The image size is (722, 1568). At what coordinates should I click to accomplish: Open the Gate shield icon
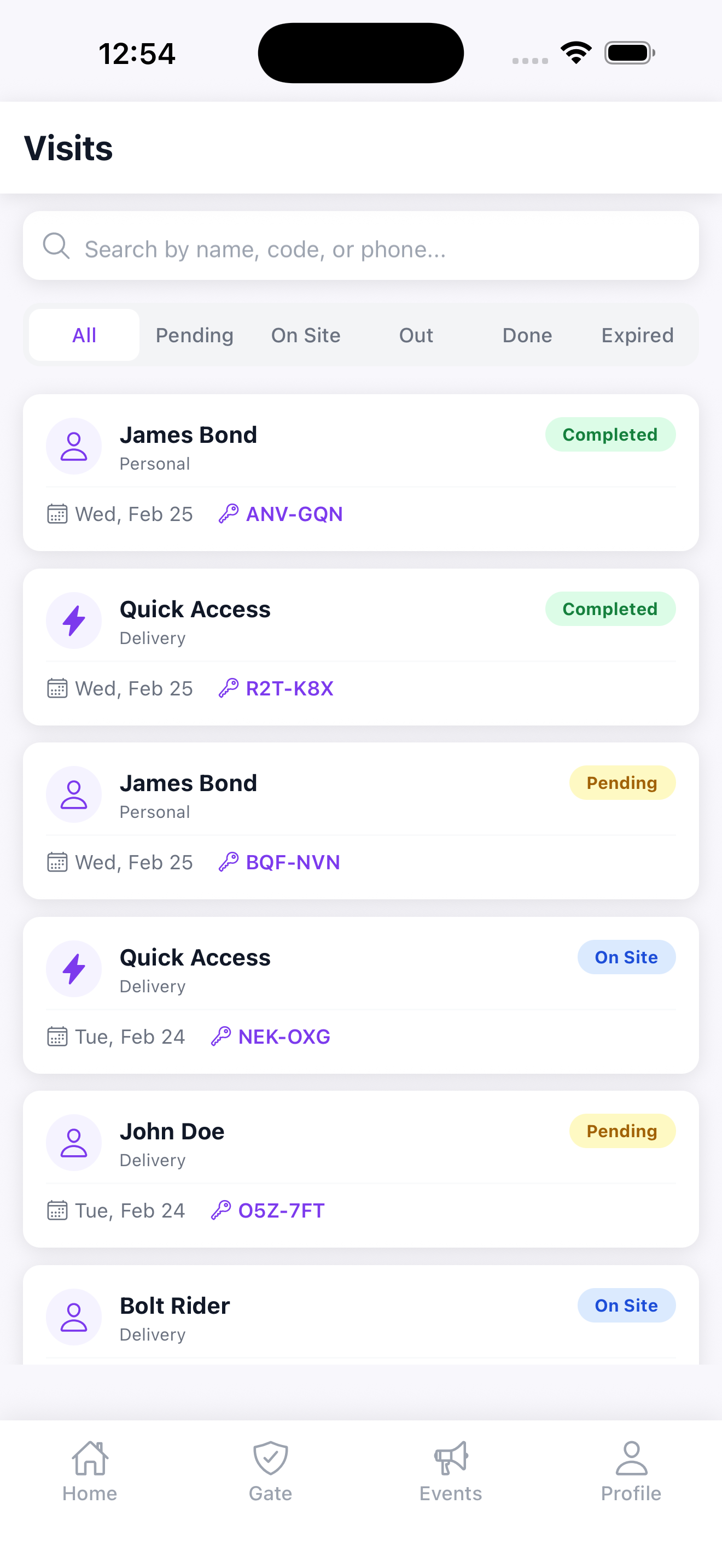tap(270, 1458)
